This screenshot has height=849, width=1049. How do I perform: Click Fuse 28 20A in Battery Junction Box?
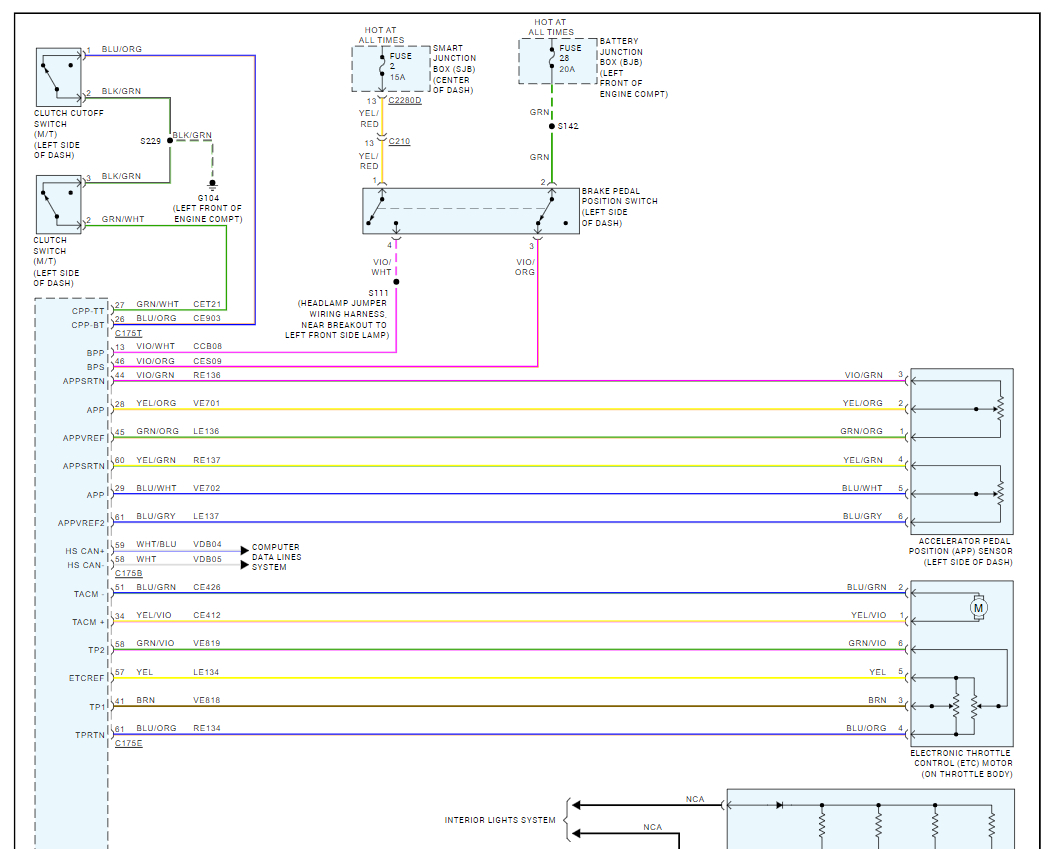[x=551, y=60]
